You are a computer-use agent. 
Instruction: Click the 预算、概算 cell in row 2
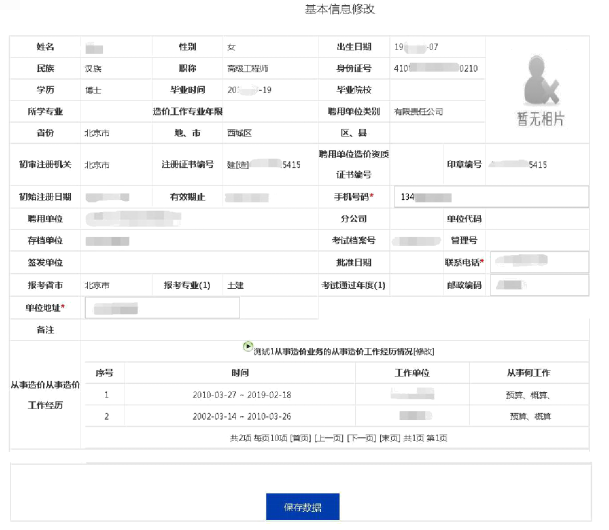pos(530,417)
